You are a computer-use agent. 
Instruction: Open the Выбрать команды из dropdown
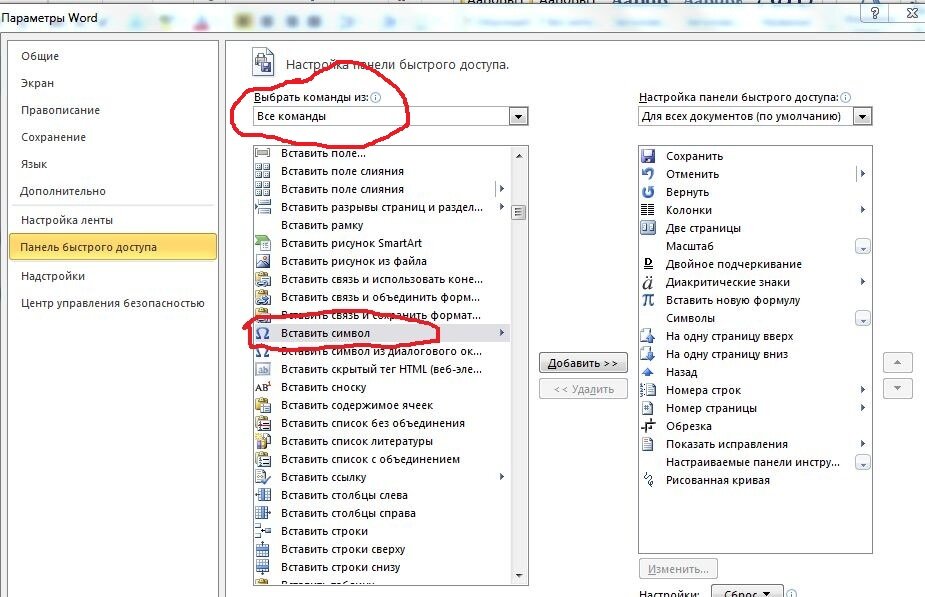click(518, 116)
